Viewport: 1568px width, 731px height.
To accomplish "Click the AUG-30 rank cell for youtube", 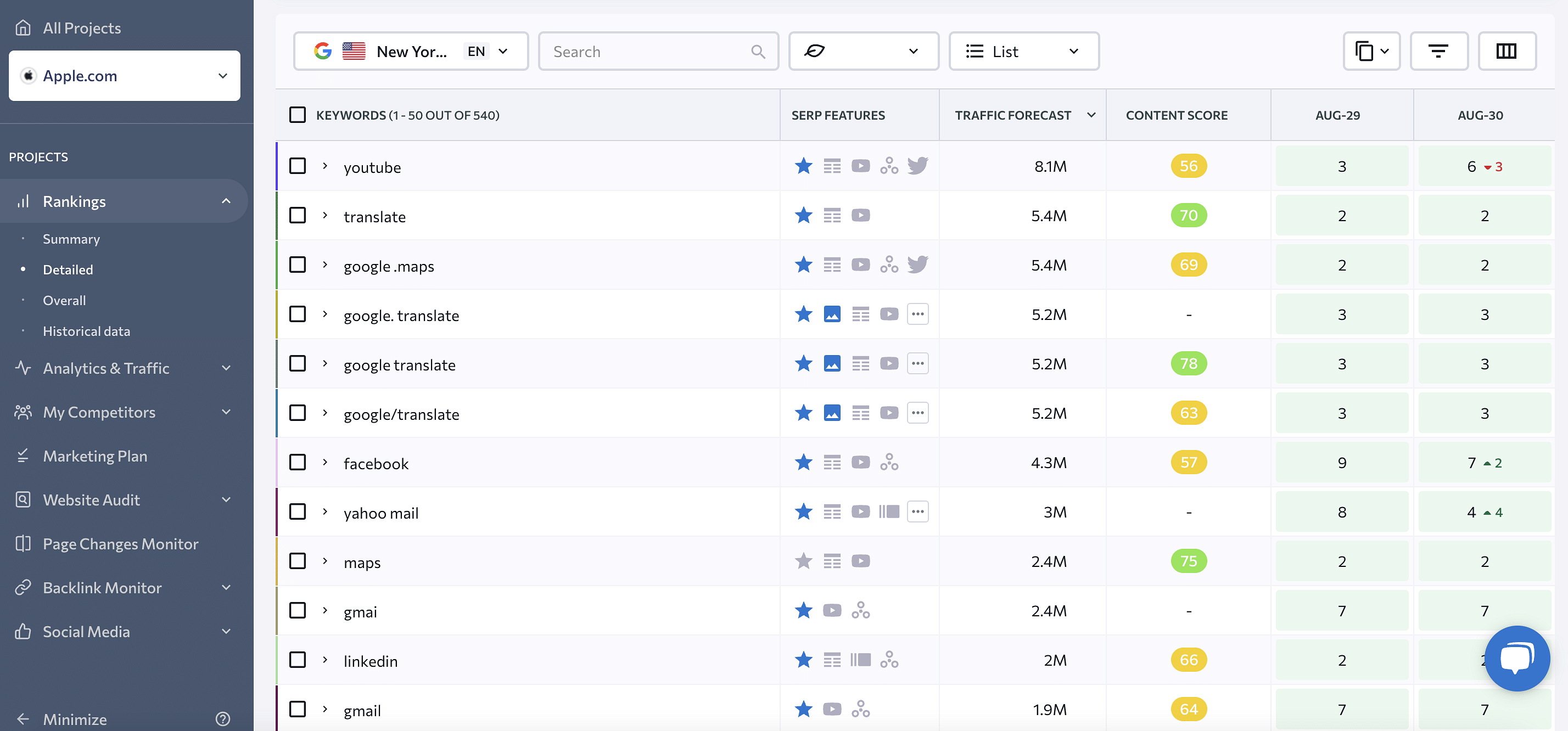I will [x=1484, y=166].
